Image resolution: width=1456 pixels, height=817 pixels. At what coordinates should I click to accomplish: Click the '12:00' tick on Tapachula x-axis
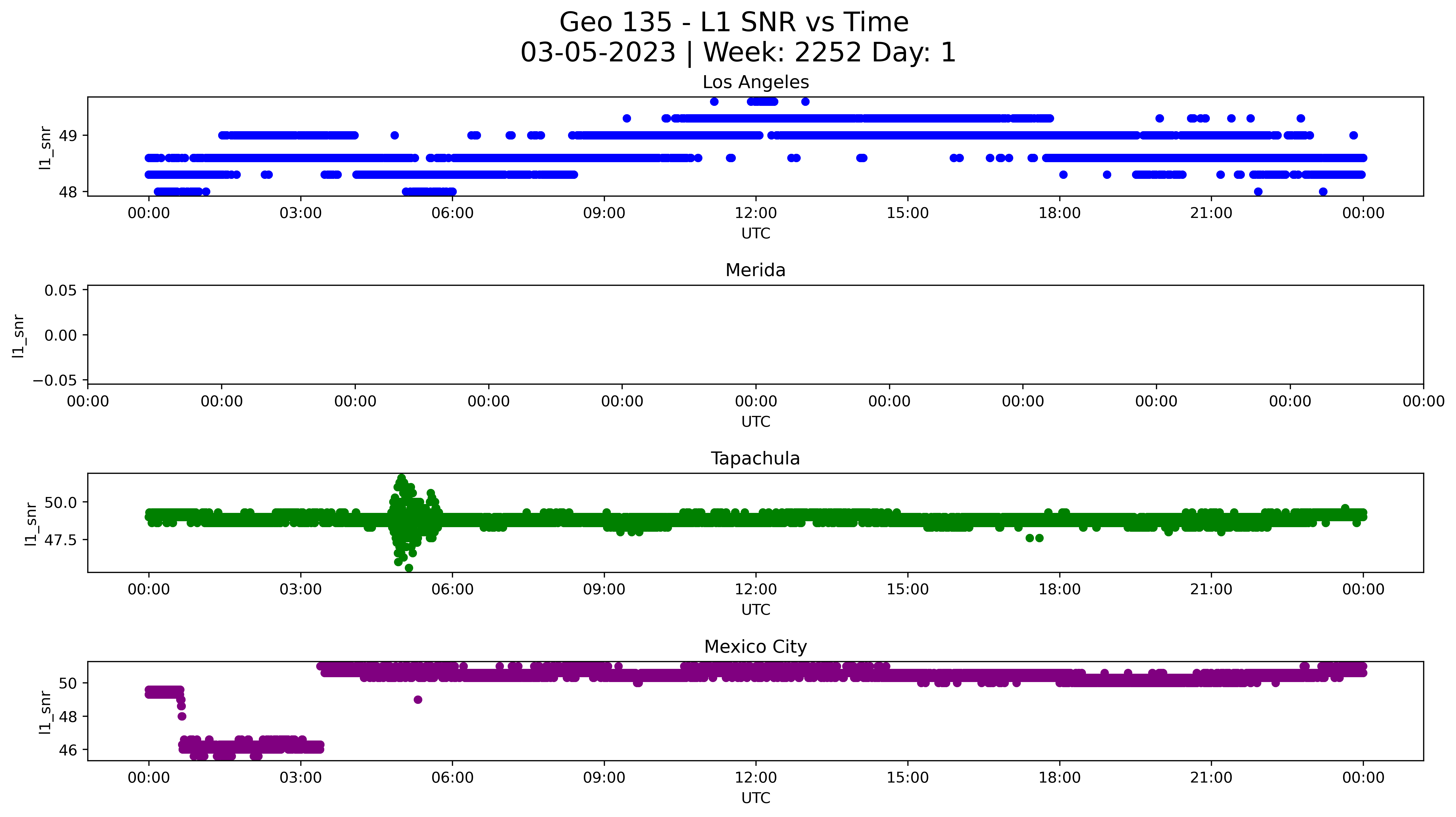tap(756, 589)
